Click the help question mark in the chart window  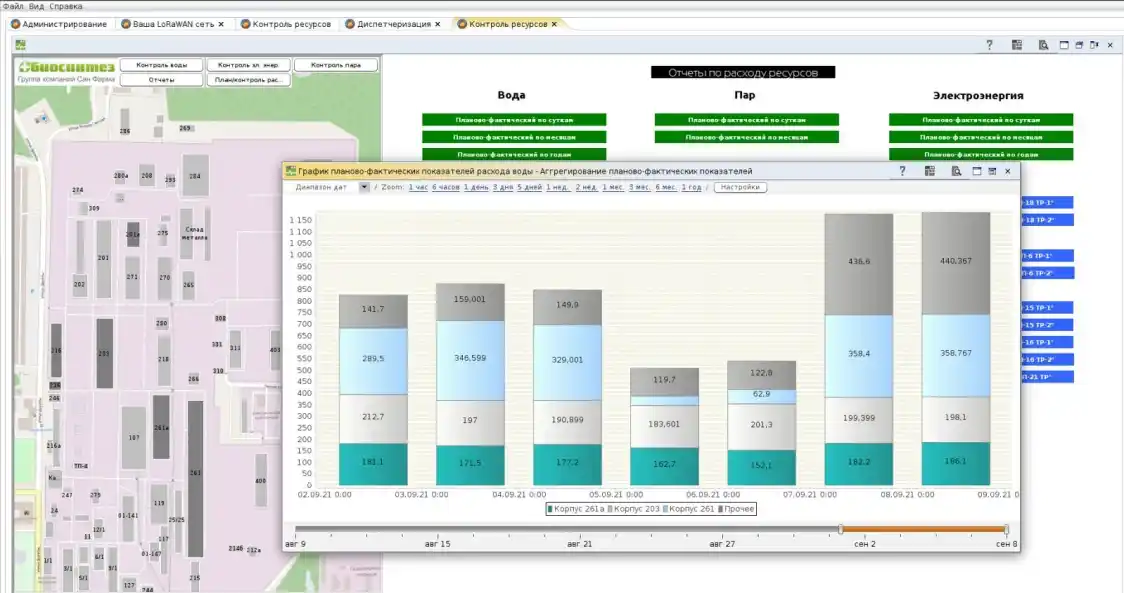pyautogui.click(x=902, y=171)
